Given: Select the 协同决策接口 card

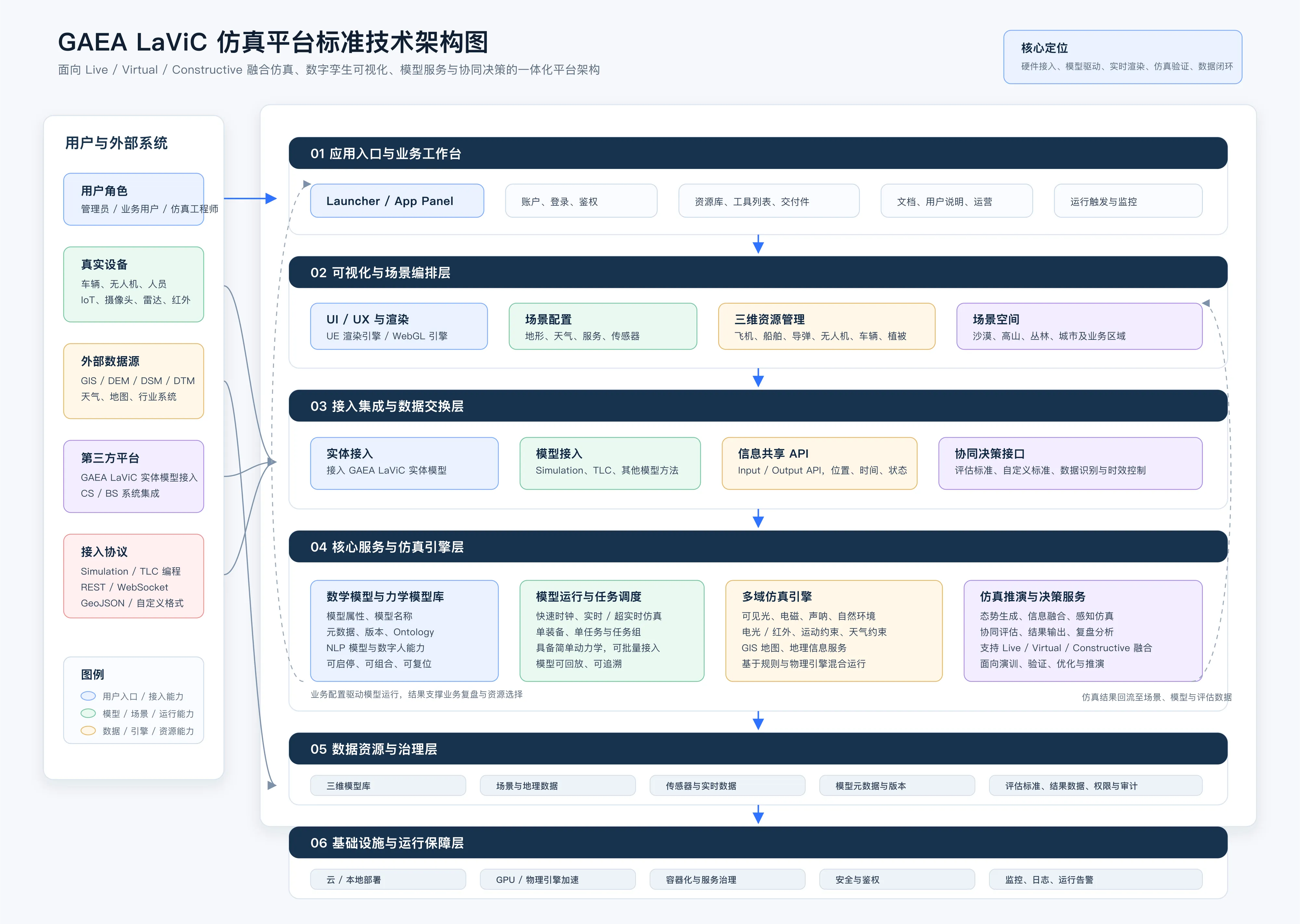Looking at the screenshot, I should (1071, 463).
